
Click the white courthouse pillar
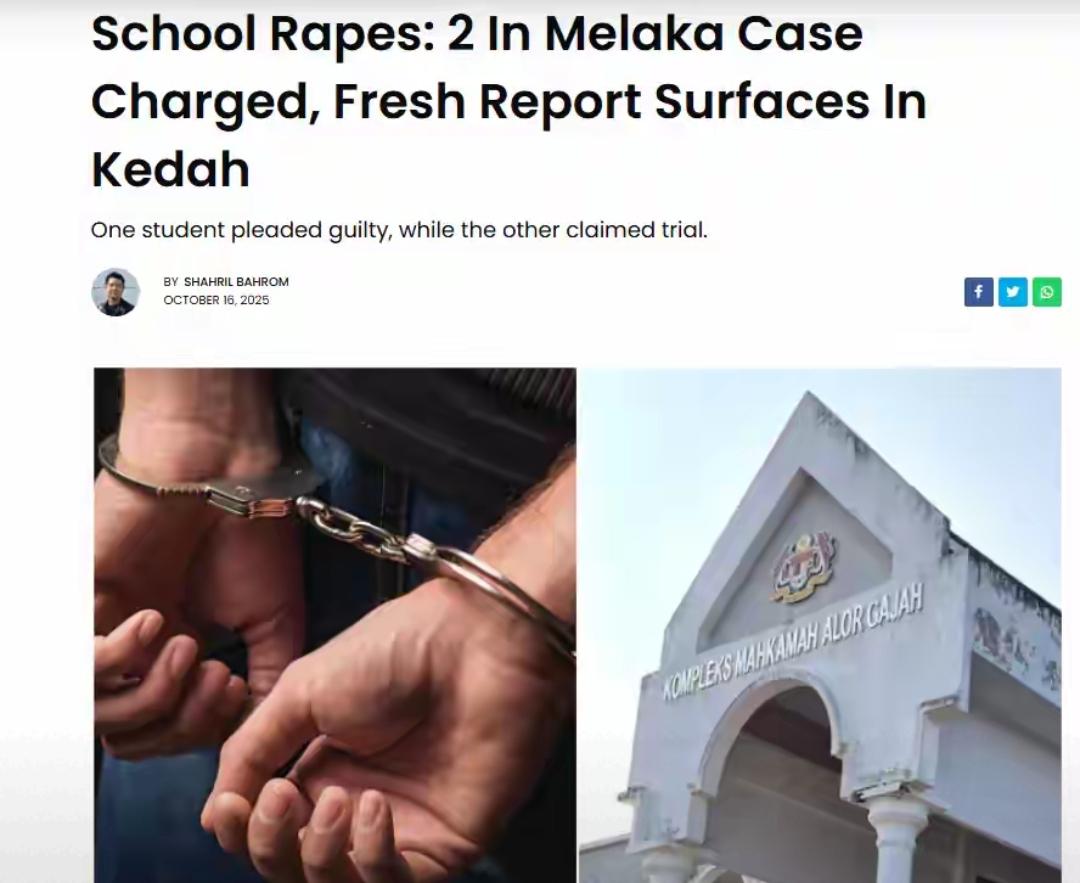[x=896, y=840]
